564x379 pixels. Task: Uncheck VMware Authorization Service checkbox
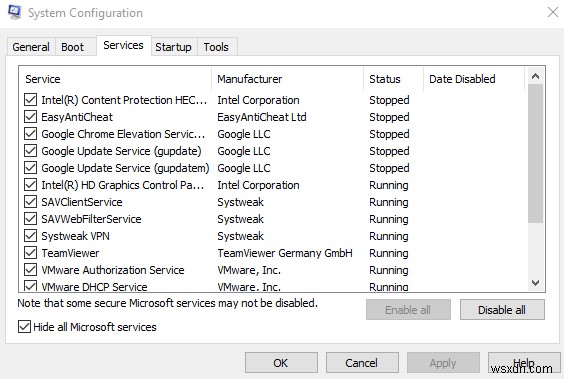pos(31,270)
